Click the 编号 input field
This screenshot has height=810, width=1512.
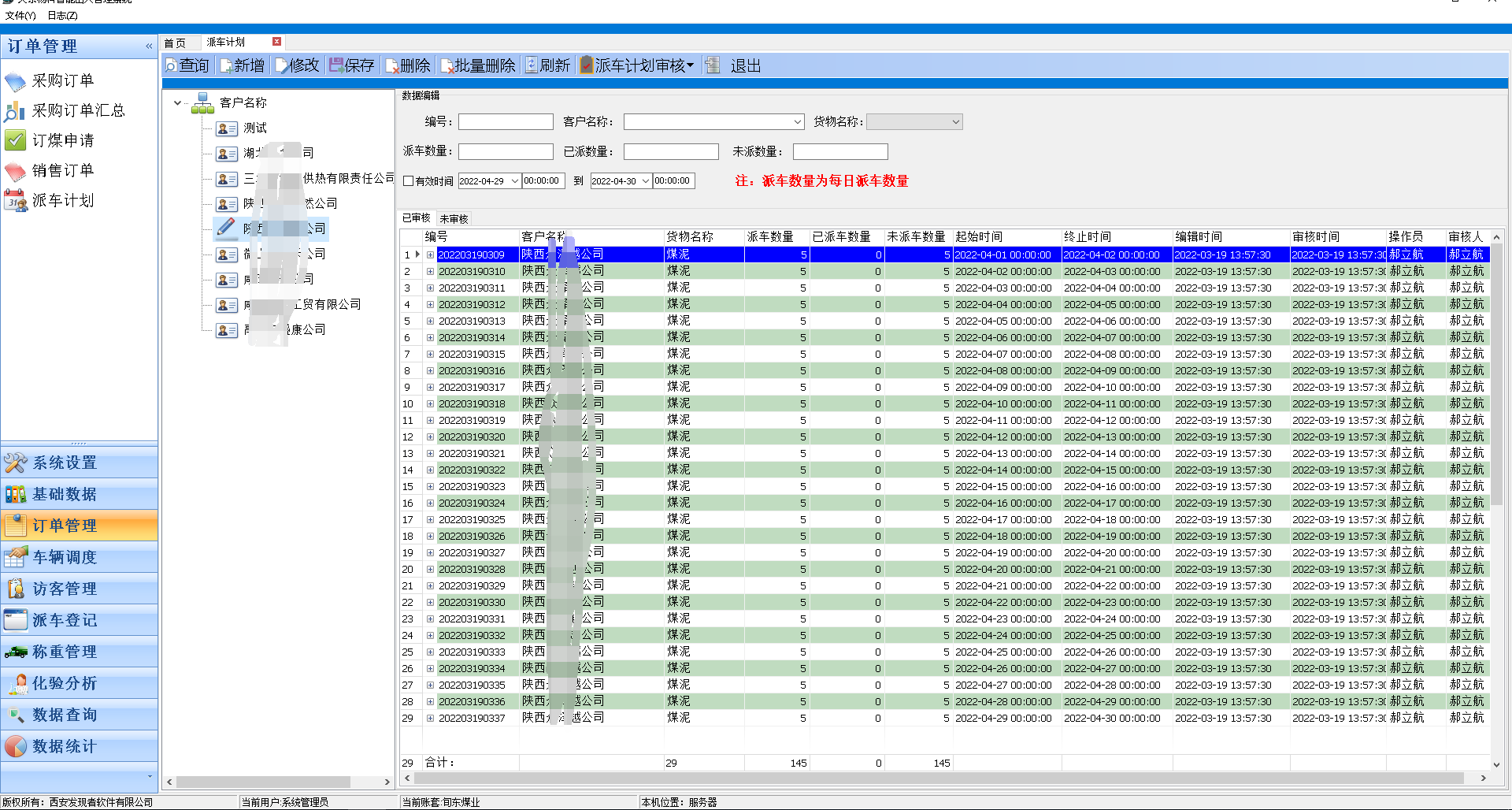tap(506, 122)
